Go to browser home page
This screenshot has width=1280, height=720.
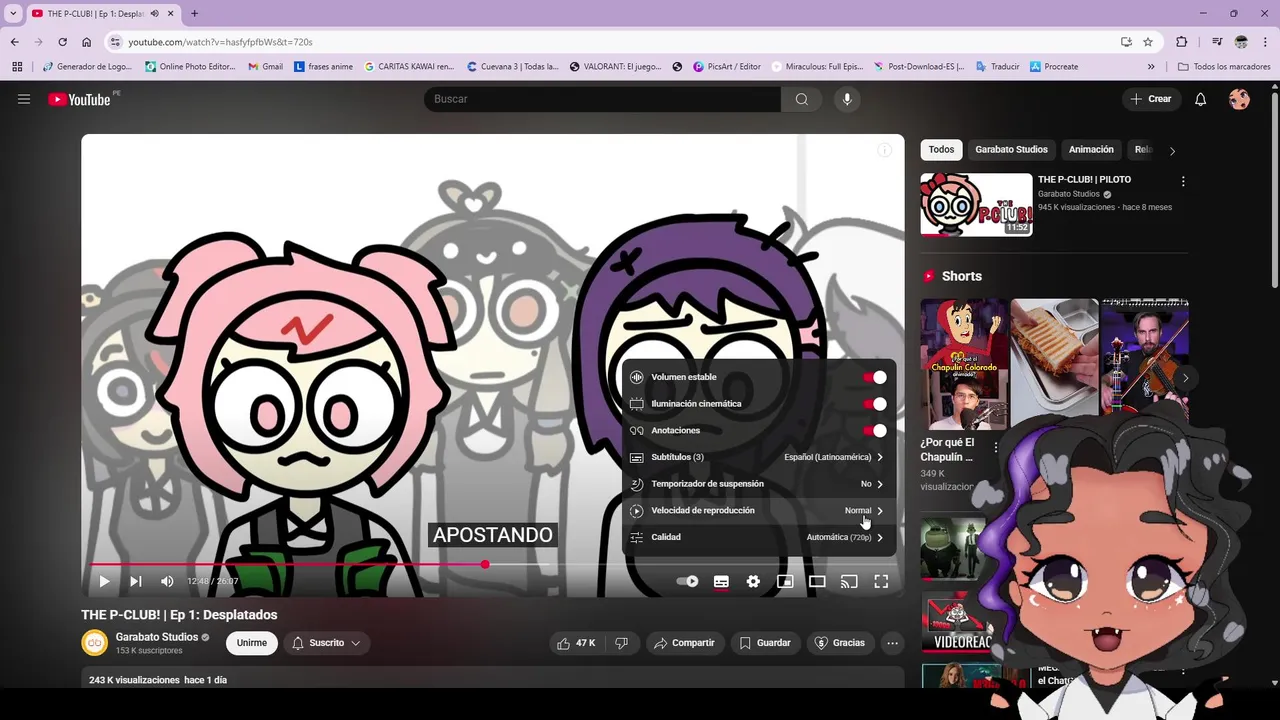87,42
